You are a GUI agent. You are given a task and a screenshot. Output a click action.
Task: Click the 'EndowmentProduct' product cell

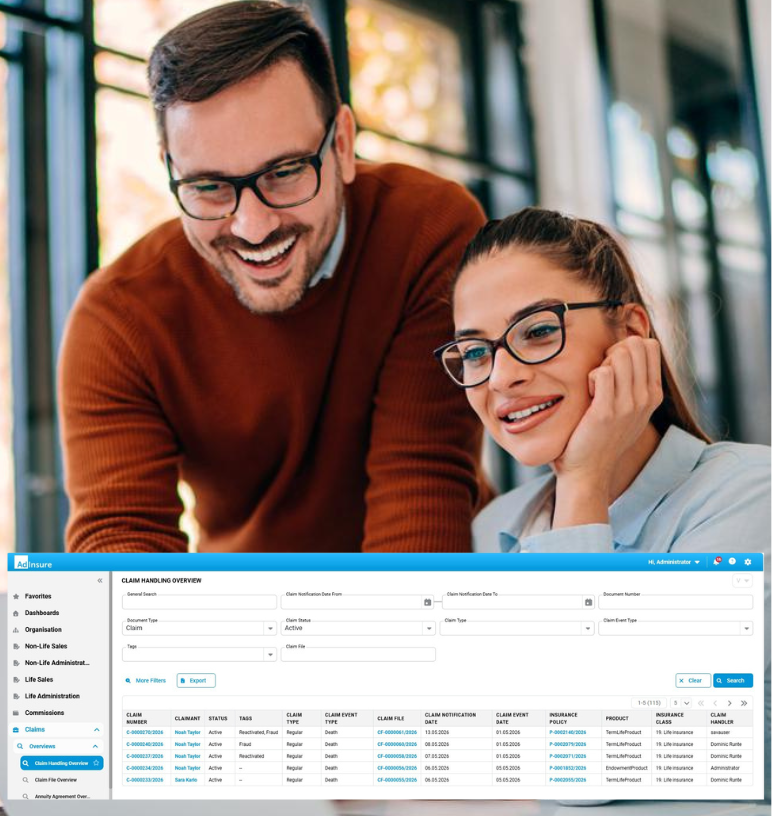(627, 768)
